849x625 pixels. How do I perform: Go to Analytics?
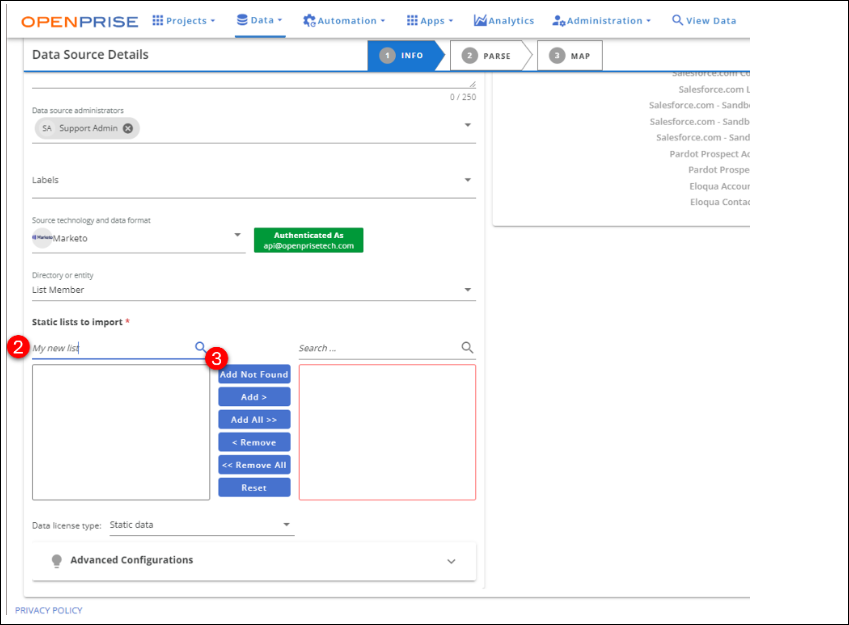pos(504,21)
